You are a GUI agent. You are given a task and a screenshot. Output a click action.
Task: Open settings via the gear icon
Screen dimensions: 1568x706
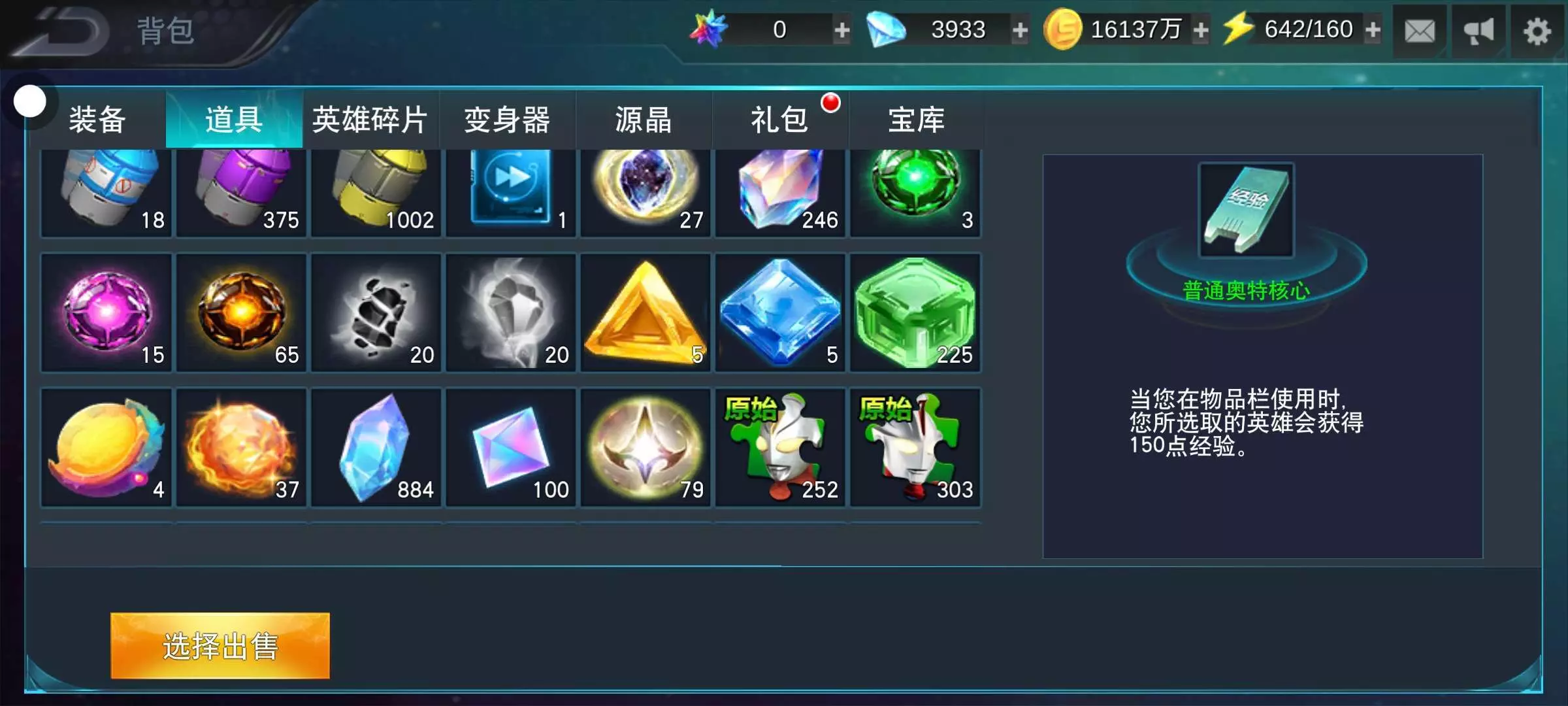click(x=1537, y=31)
